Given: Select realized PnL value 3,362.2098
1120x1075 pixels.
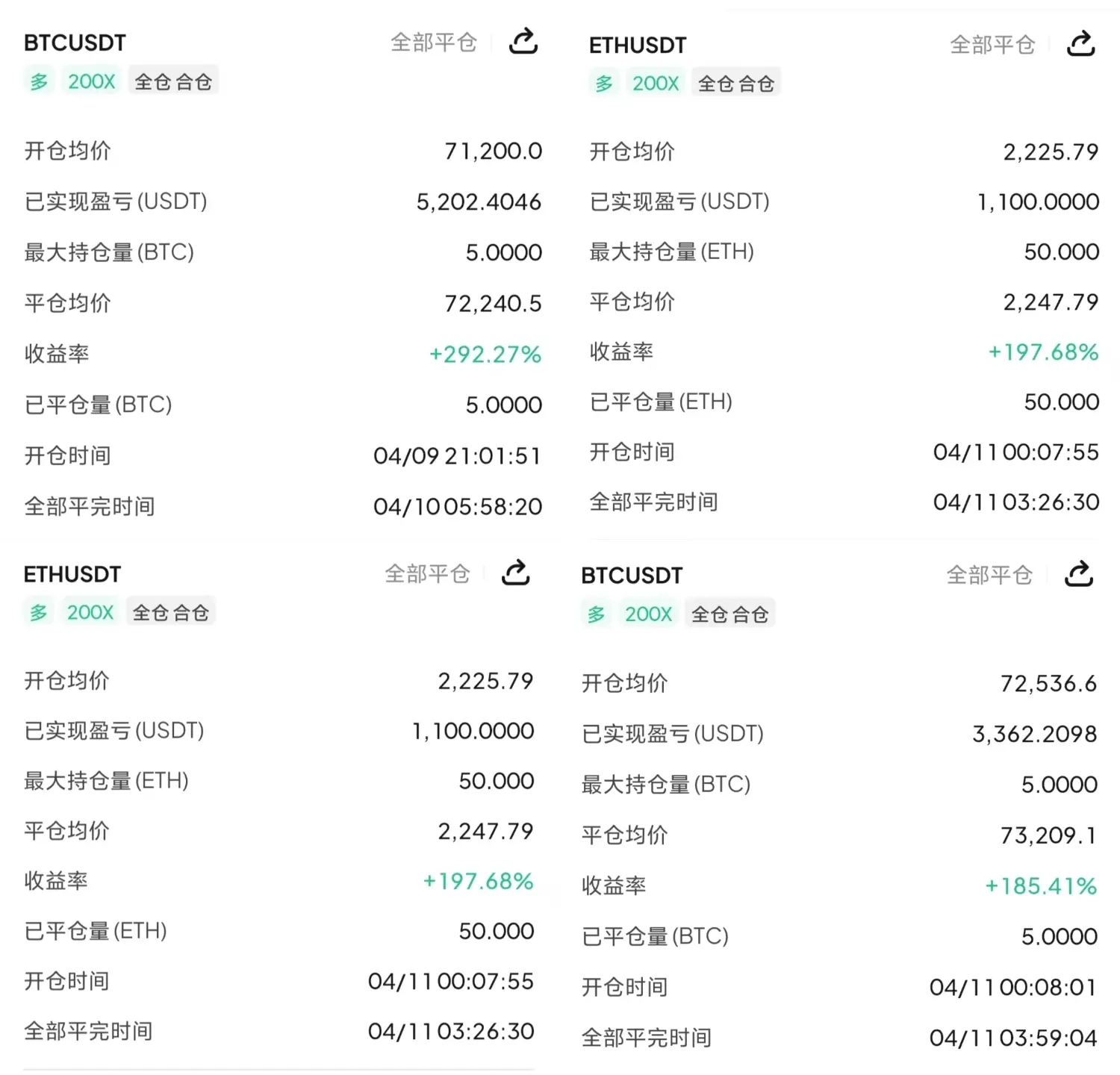Looking at the screenshot, I should click(1035, 734).
